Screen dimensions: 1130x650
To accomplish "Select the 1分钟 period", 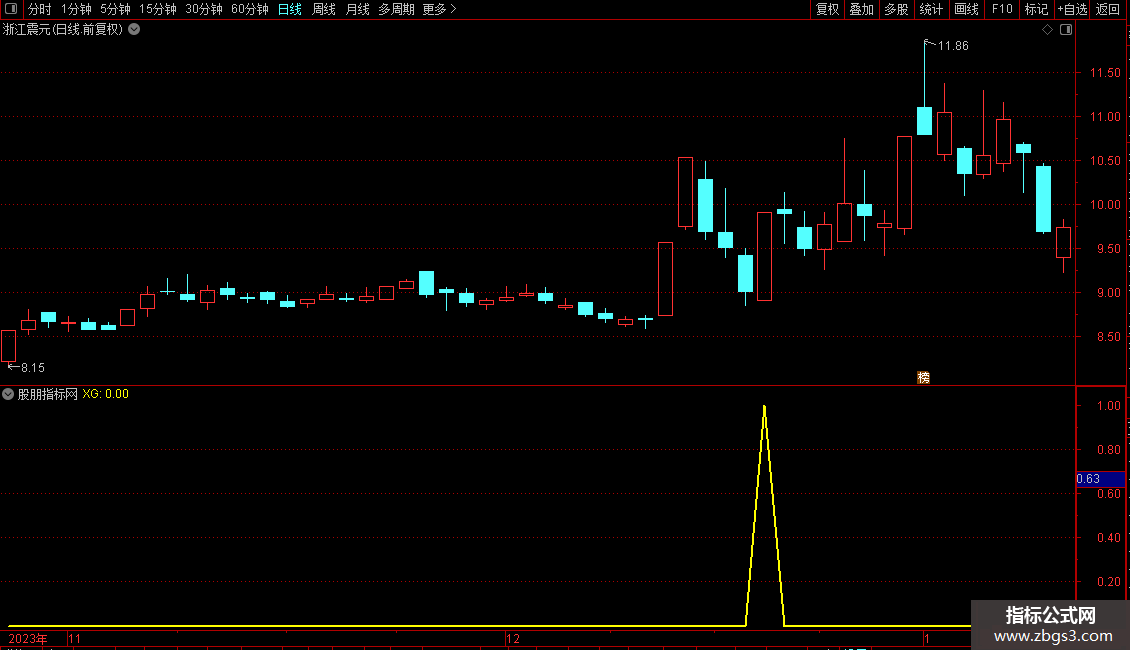I will point(76,9).
